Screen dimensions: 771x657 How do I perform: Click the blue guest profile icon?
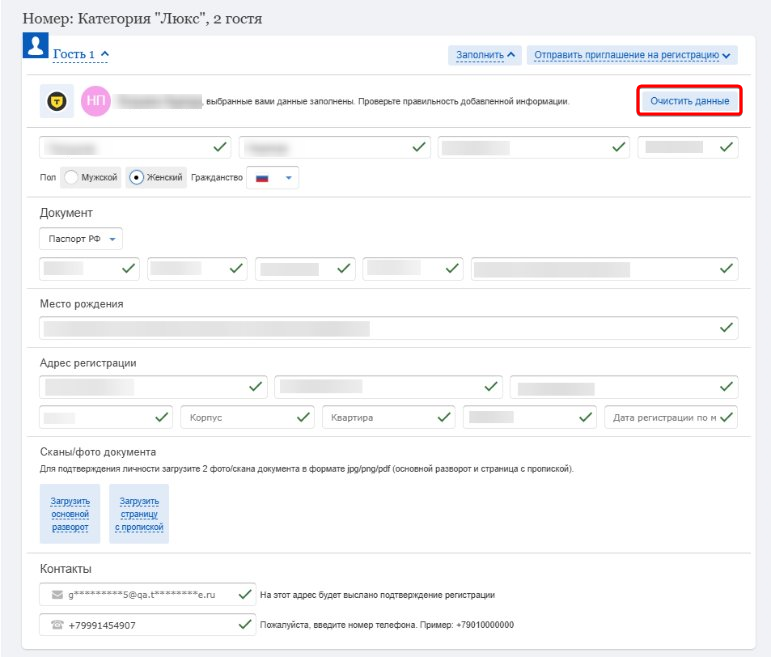pyautogui.click(x=37, y=46)
